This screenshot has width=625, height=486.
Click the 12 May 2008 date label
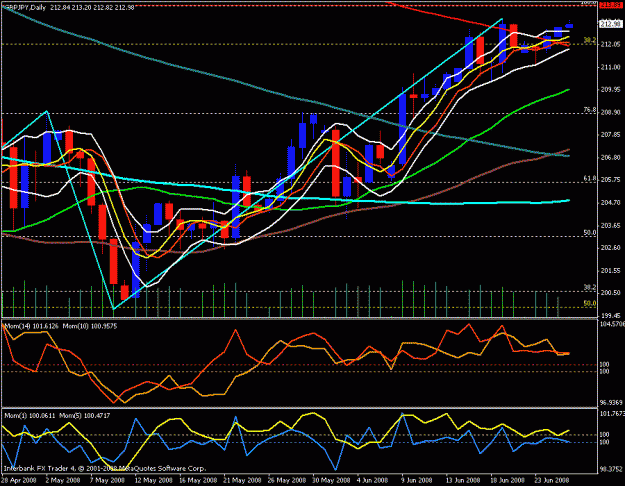(x=153, y=480)
